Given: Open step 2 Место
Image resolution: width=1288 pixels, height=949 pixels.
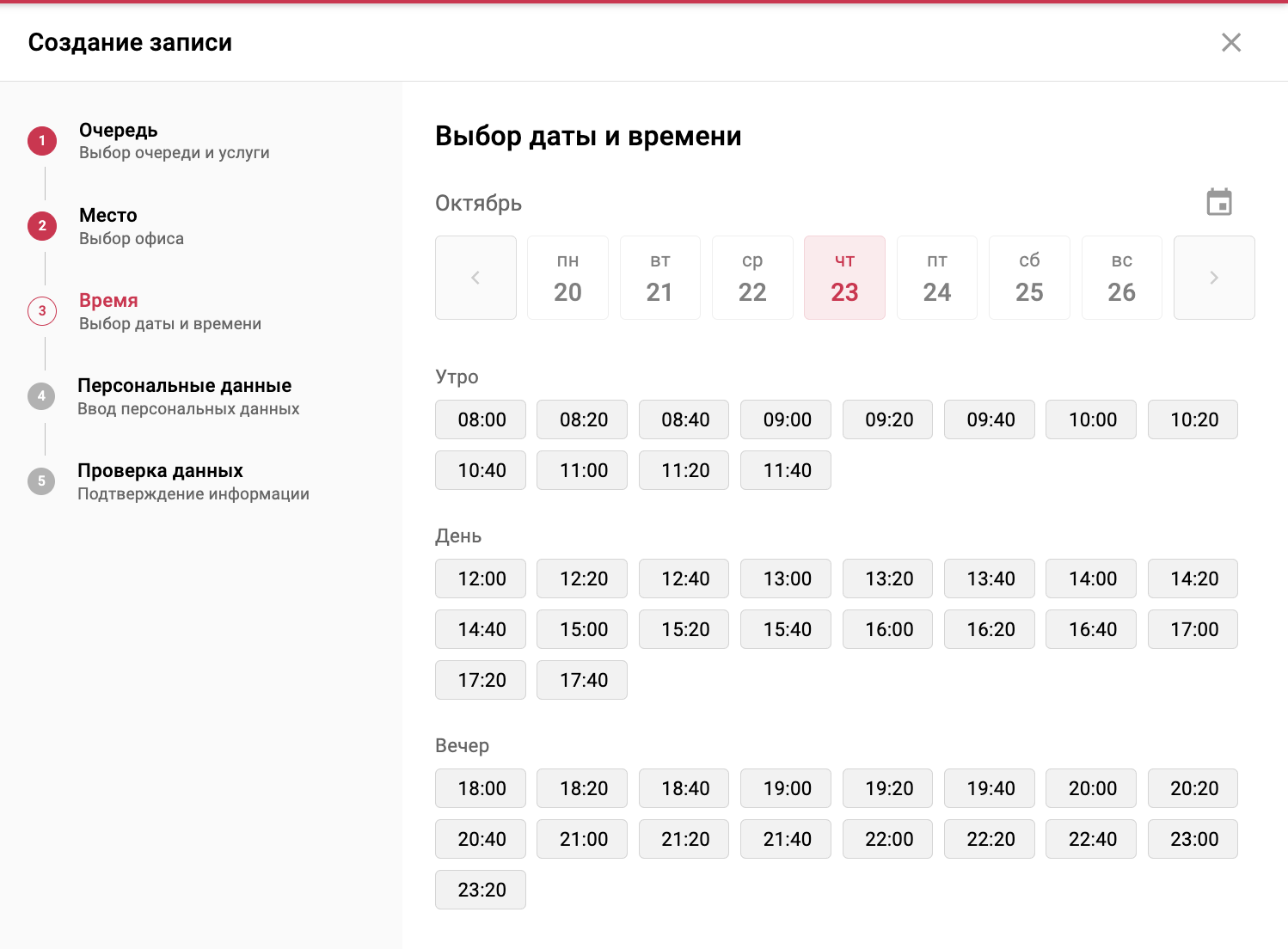Looking at the screenshot, I should tap(106, 226).
